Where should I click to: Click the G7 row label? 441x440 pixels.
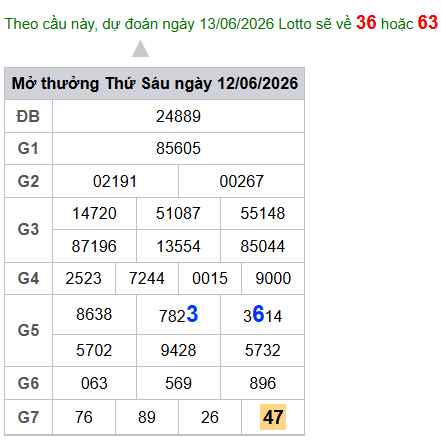pyautogui.click(x=28, y=417)
